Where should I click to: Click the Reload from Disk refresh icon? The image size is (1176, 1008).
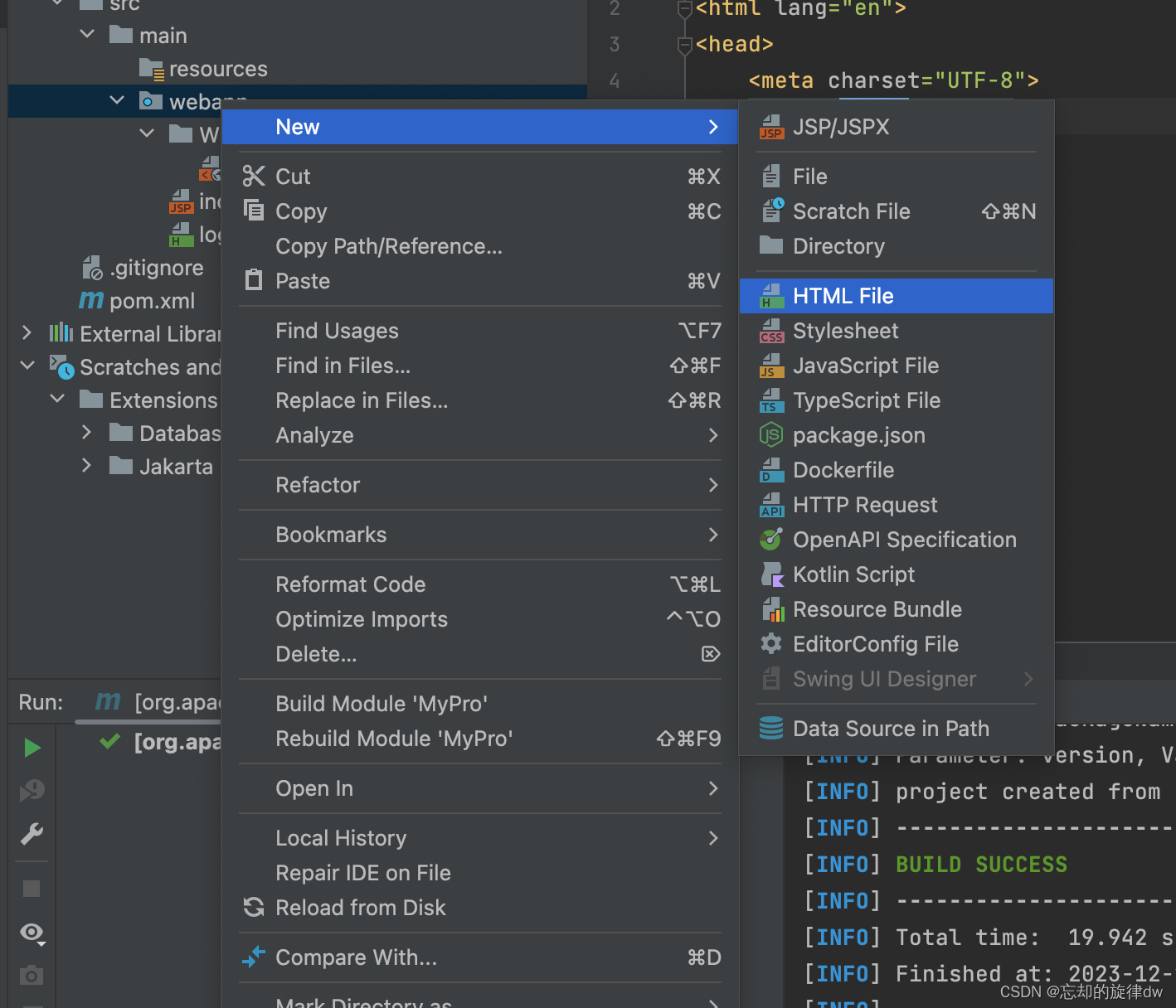point(254,907)
